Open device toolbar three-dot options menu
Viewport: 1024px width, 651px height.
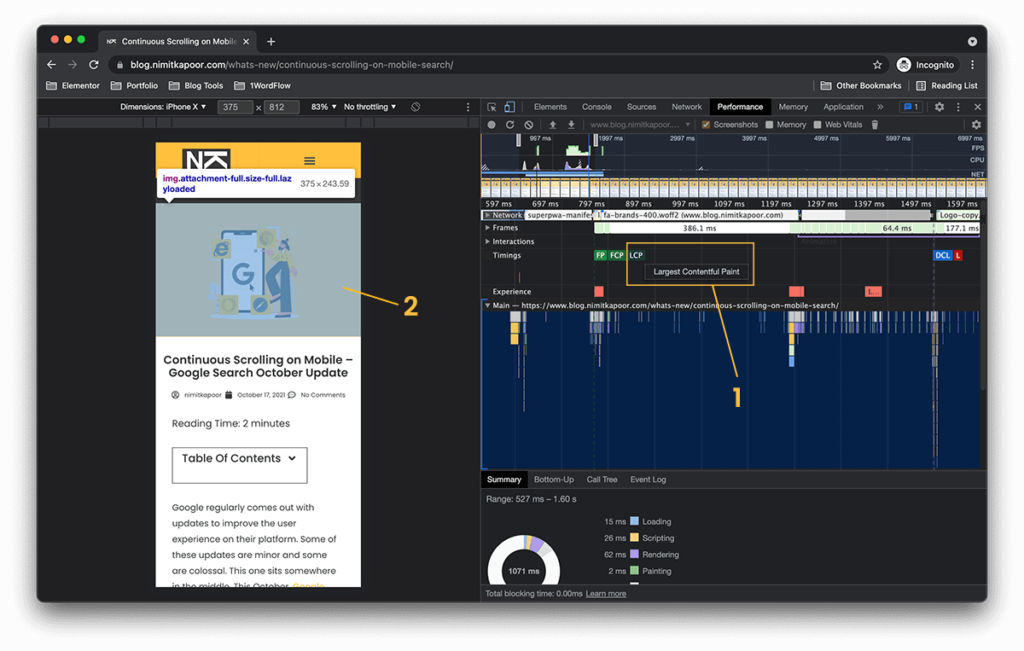pyautogui.click(x=468, y=107)
